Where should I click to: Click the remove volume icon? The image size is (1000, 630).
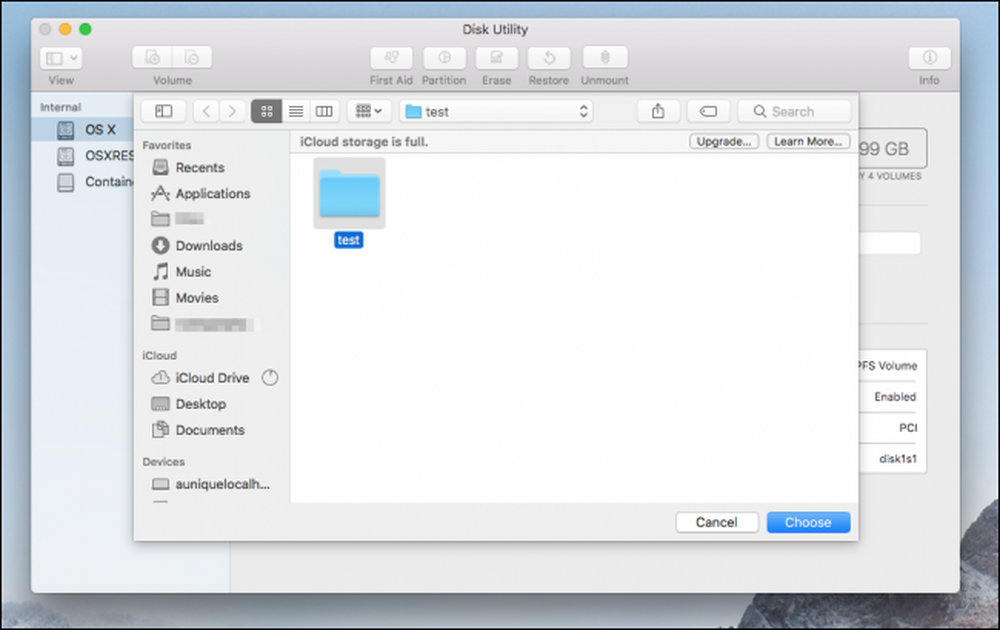point(192,57)
